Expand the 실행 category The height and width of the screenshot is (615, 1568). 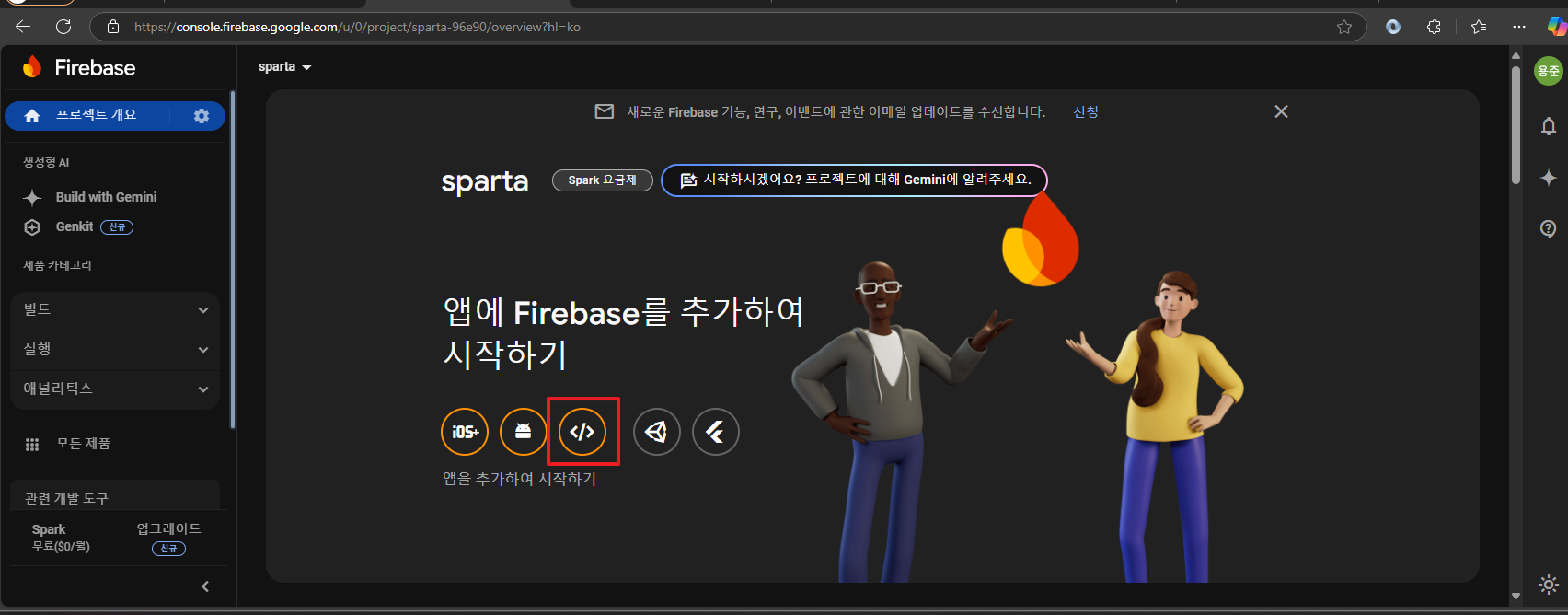pos(115,350)
